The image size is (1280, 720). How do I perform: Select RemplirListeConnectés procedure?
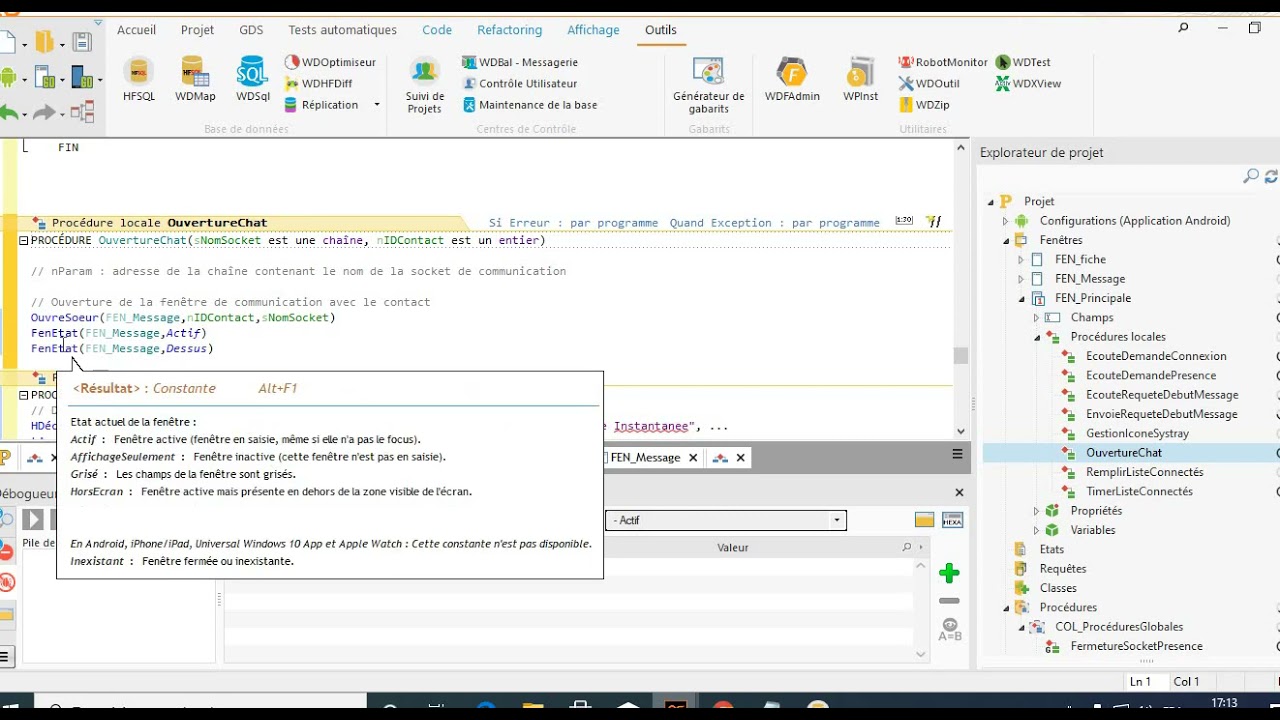click(x=1144, y=472)
